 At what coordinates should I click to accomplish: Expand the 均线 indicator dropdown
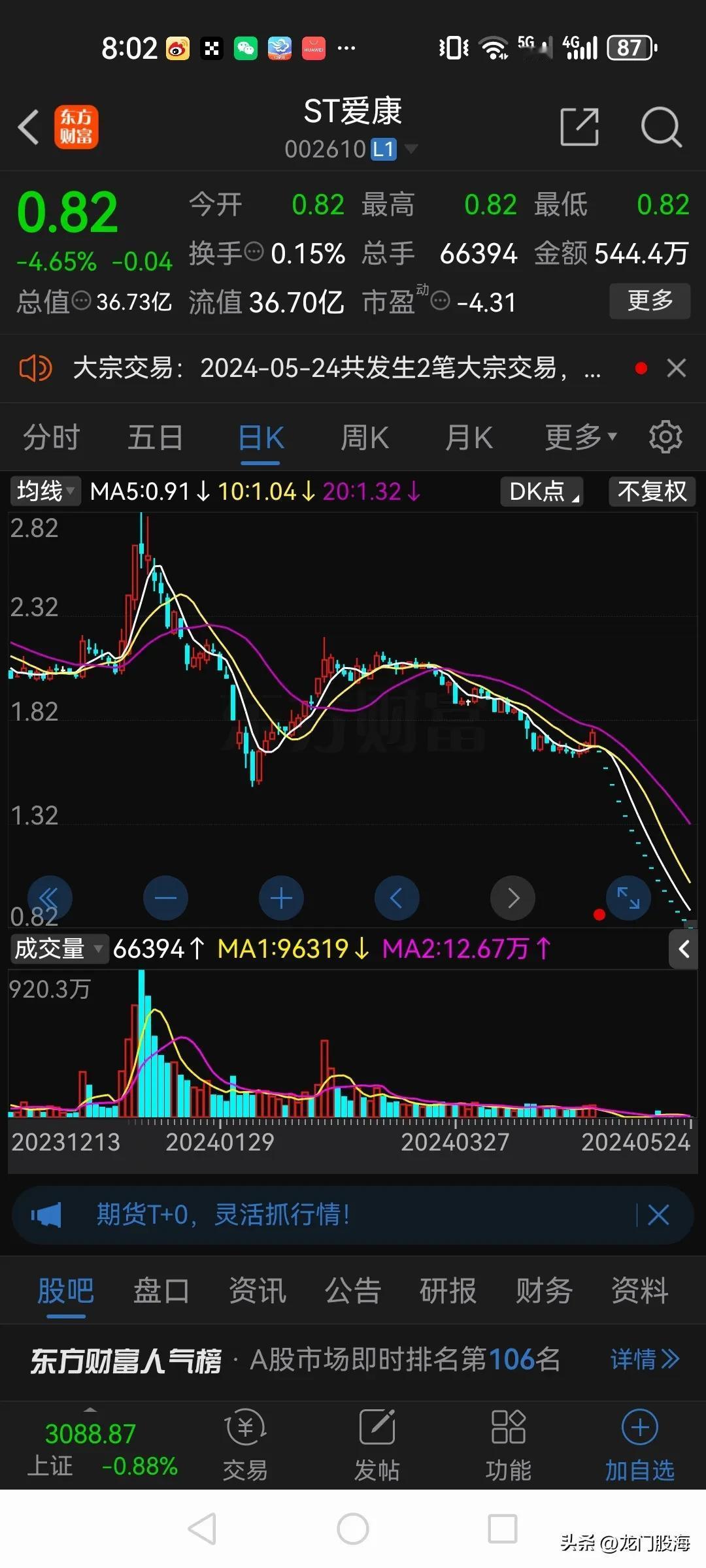pos(45,491)
